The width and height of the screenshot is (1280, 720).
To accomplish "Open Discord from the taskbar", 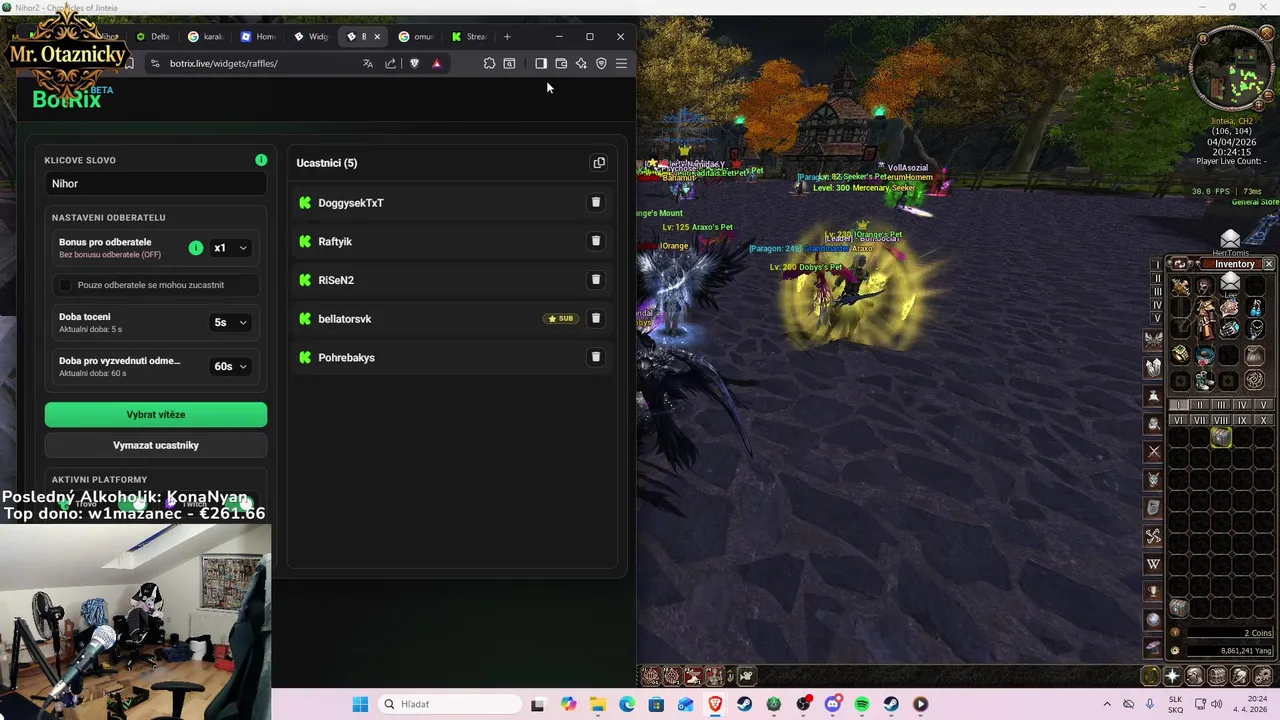I will coord(833,704).
